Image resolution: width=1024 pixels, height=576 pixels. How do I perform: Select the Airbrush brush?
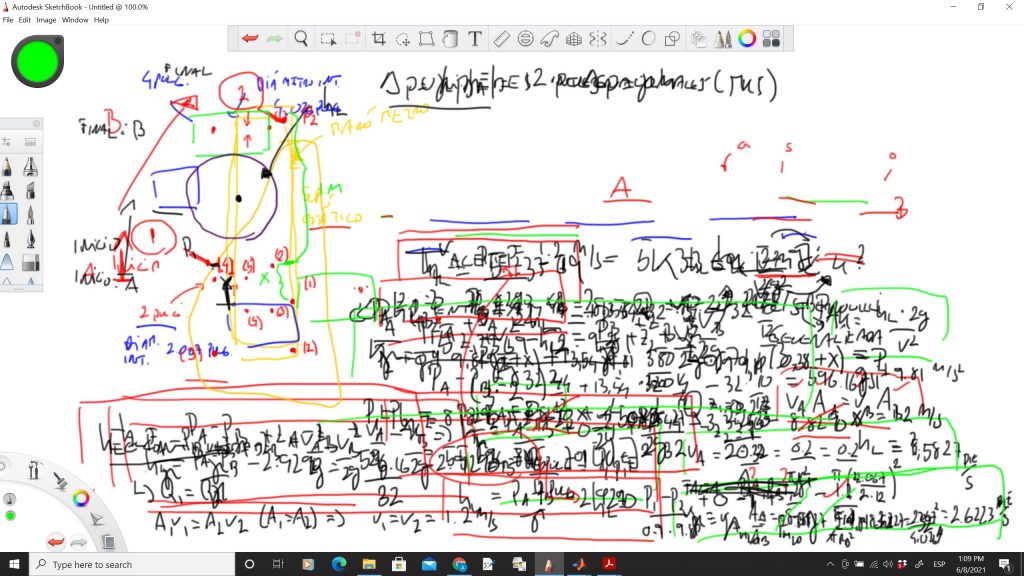pyautogui.click(x=30, y=167)
